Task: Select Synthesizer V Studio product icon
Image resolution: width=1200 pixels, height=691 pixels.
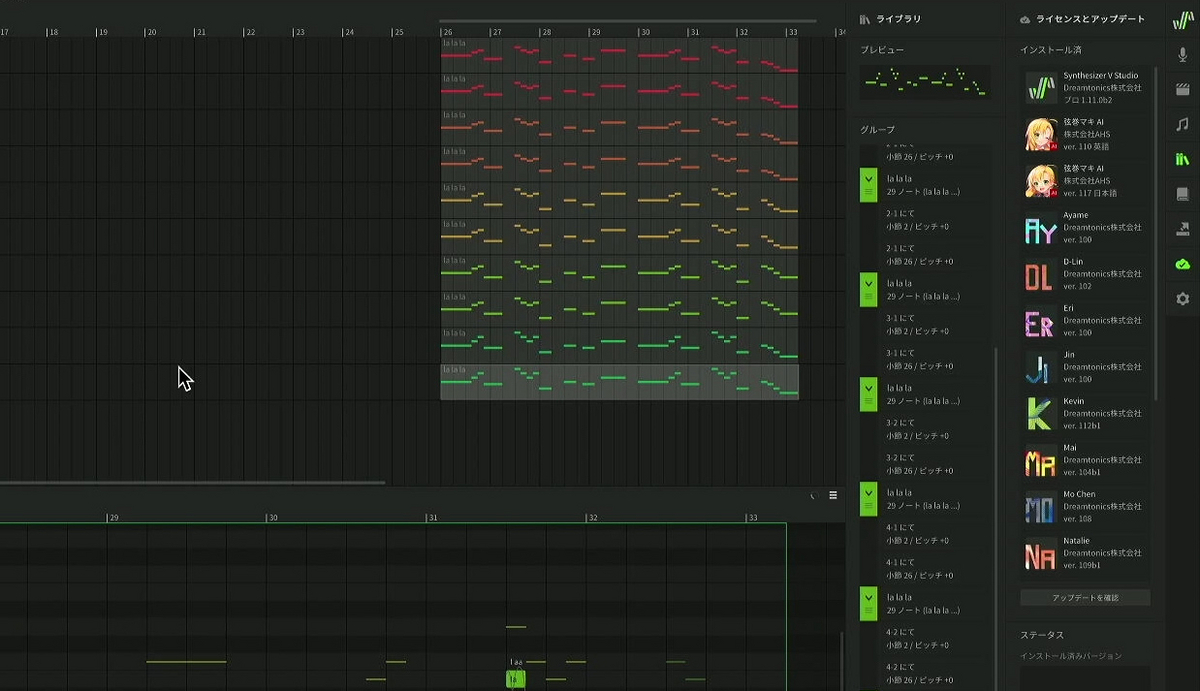Action: (x=1041, y=88)
